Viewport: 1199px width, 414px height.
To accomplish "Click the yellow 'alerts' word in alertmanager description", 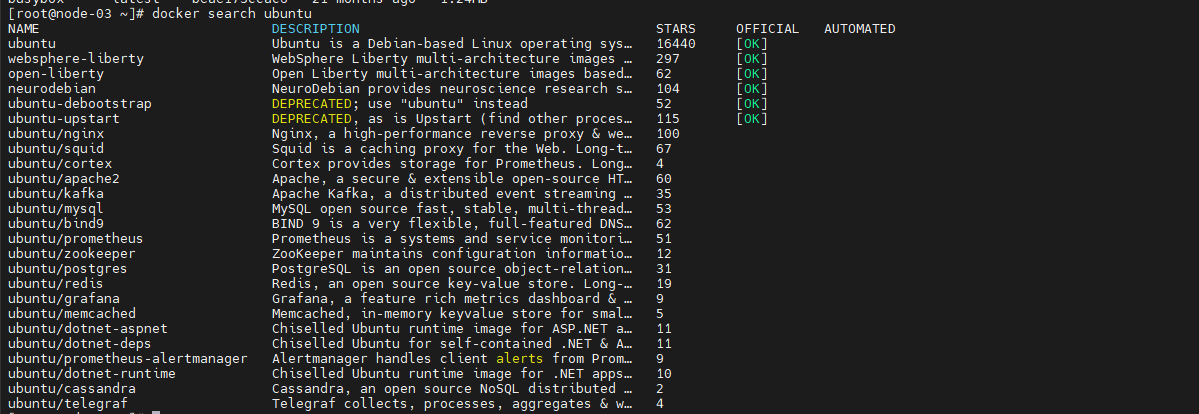I will pyautogui.click(x=520, y=358).
